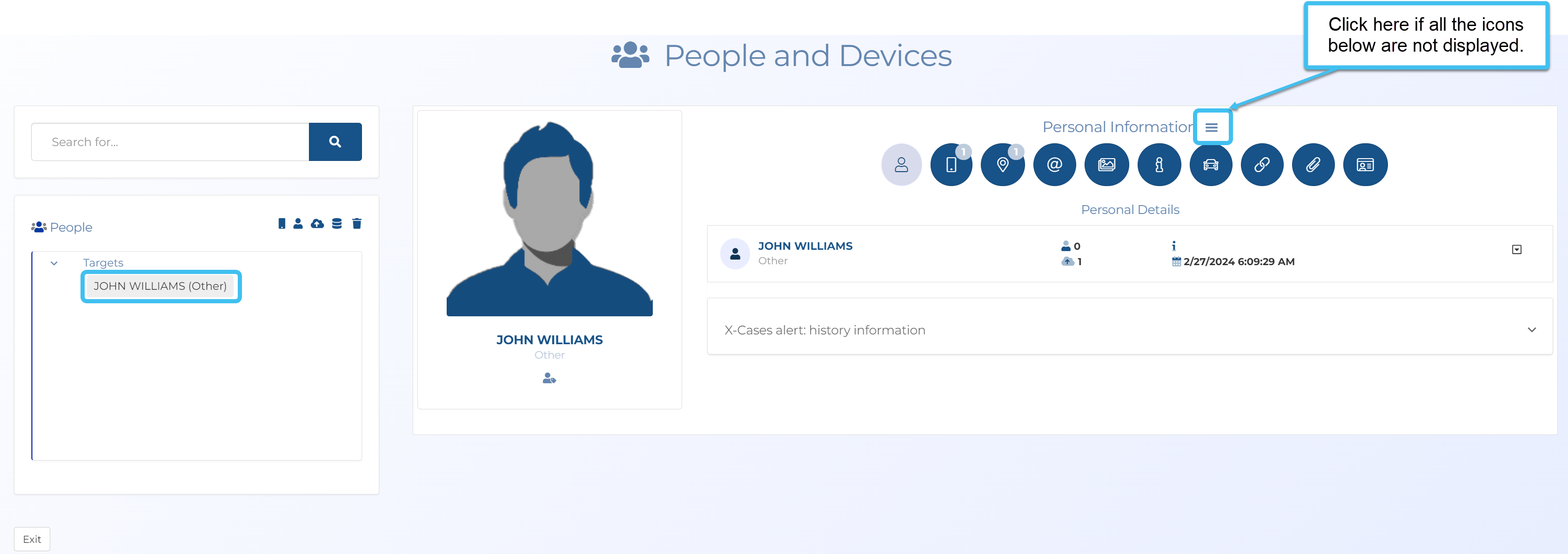The width and height of the screenshot is (1568, 554).
Task: Expand X-Cases alert history information
Action: pos(1532,330)
